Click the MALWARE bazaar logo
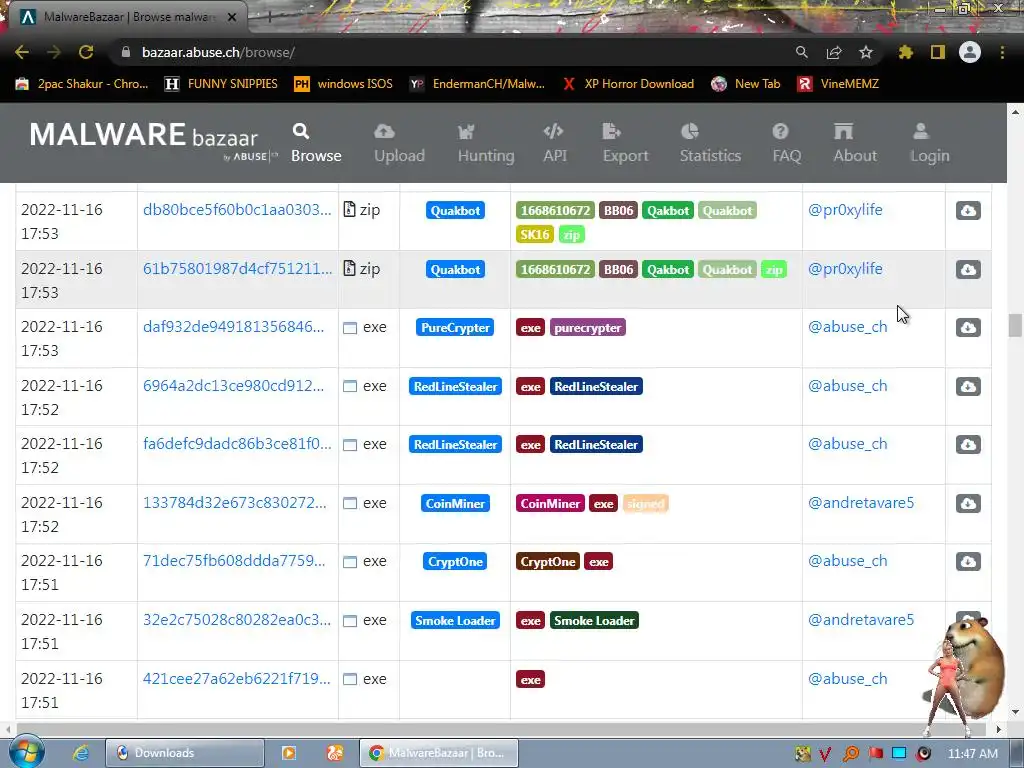Image resolution: width=1024 pixels, height=768 pixels. click(153, 140)
